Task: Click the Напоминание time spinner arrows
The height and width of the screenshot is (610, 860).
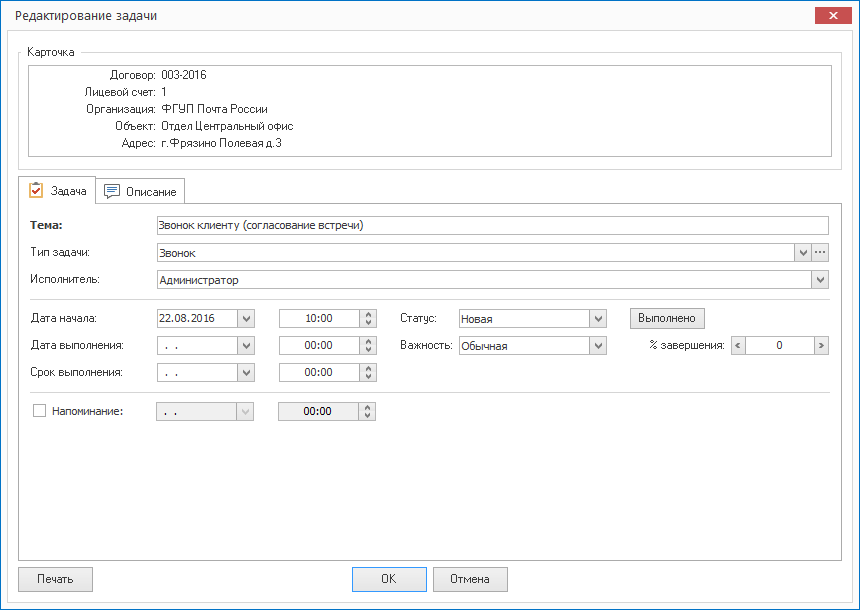Action: click(367, 411)
